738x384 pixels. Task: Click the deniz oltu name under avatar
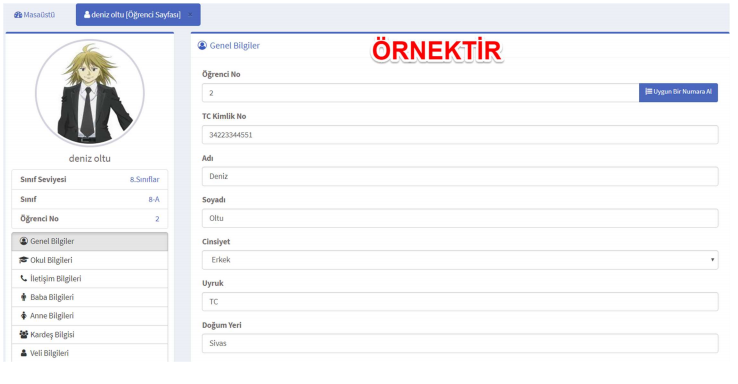(x=90, y=159)
